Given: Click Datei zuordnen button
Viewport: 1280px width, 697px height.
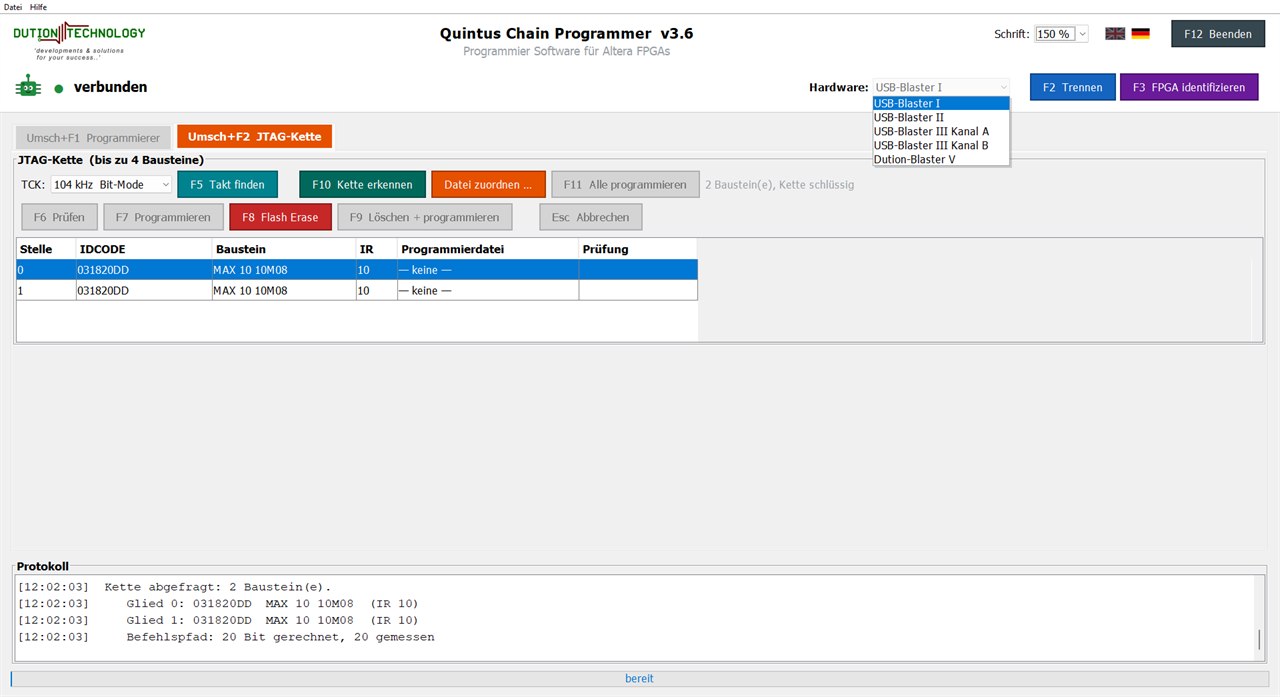Looking at the screenshot, I should (x=488, y=185).
